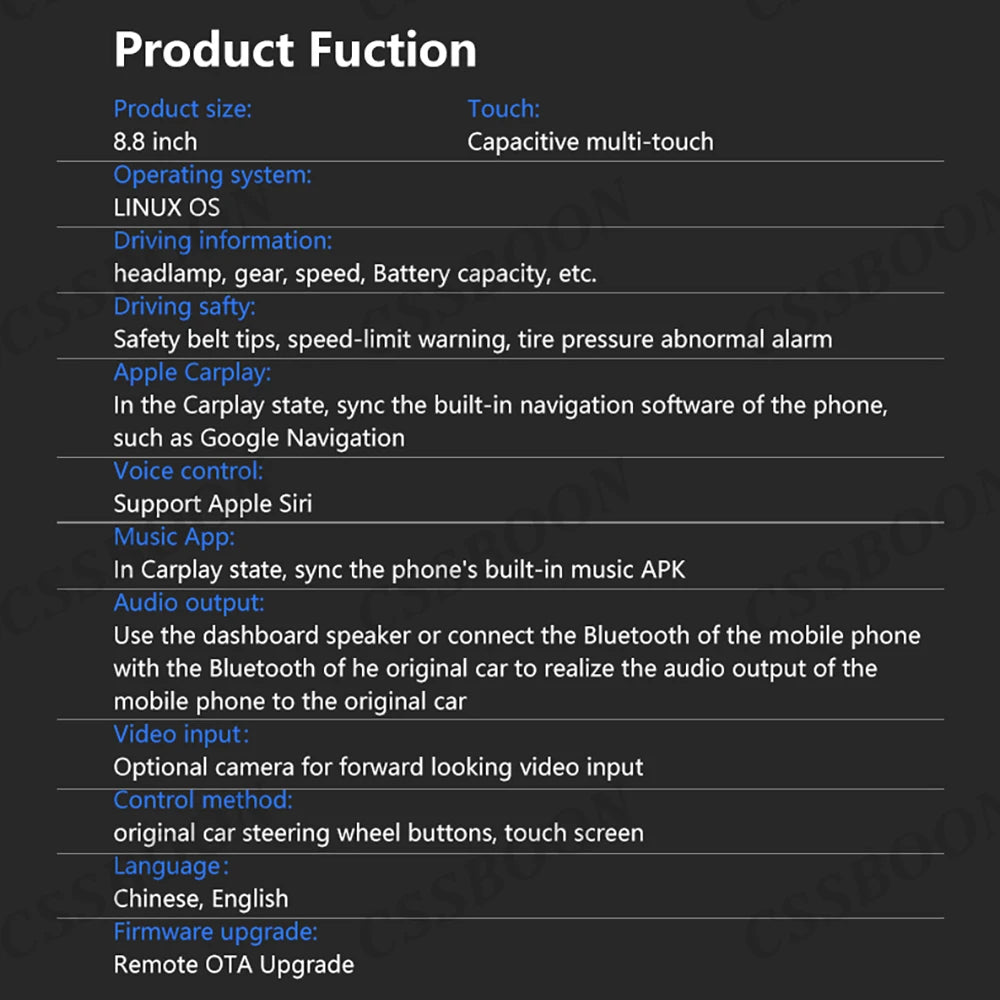Select the Touch label
Screen dimensions: 1000x1000
point(503,109)
